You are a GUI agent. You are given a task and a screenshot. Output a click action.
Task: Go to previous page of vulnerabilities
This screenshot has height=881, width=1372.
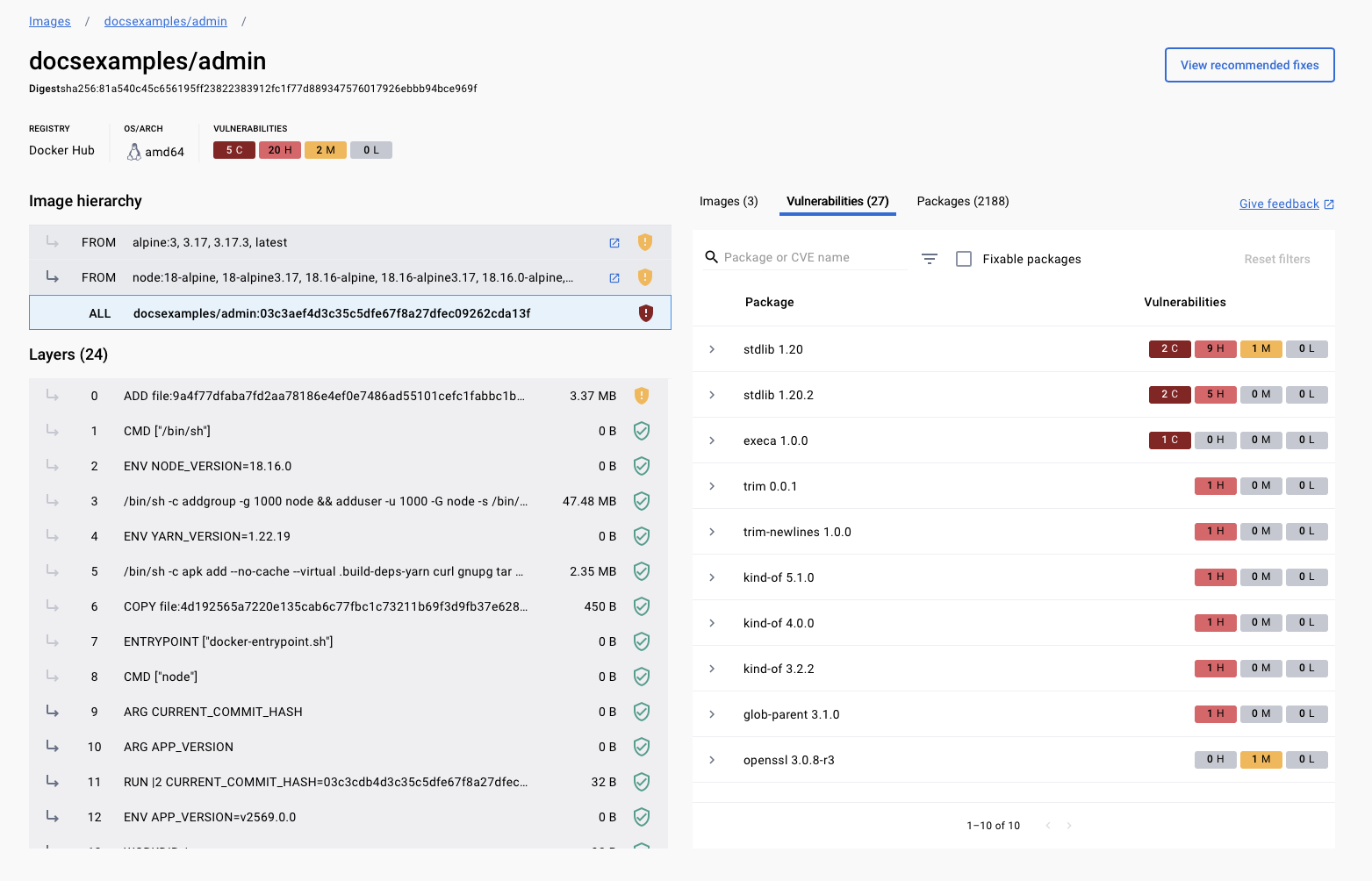point(1048,826)
